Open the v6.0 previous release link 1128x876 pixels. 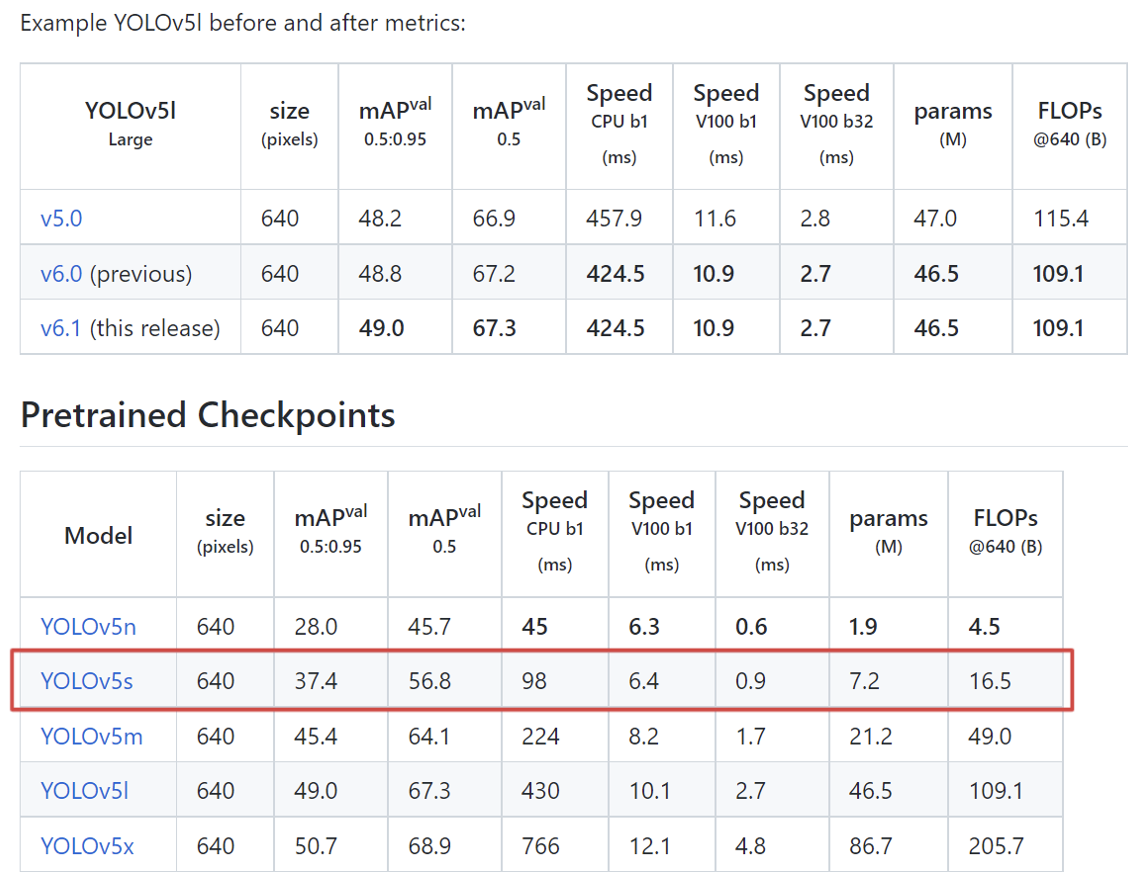tap(61, 273)
